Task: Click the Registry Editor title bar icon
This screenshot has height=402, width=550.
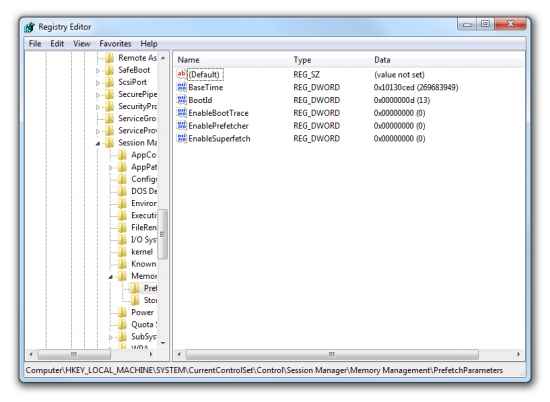Action: (x=30, y=27)
